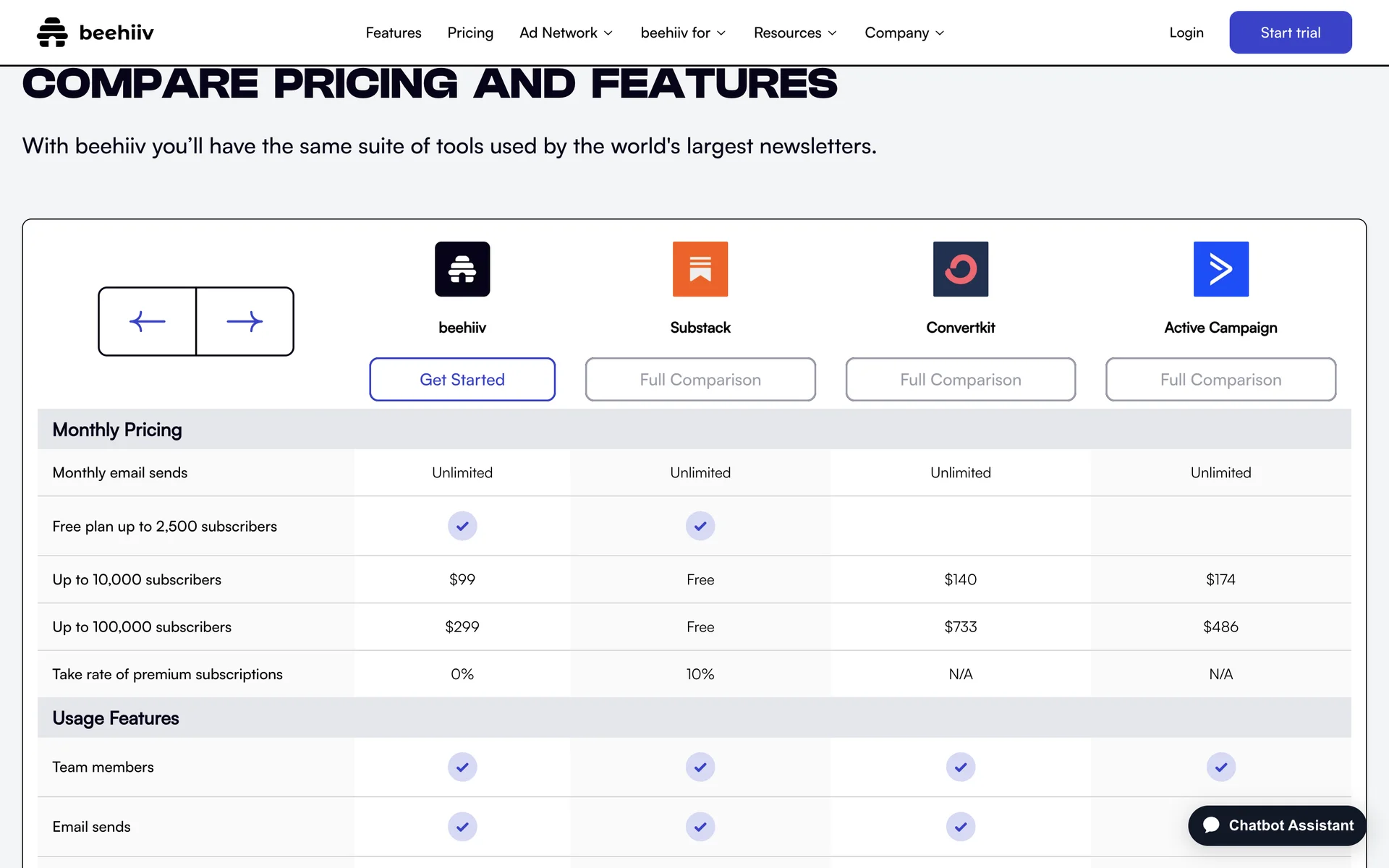Open the Features nav item
1389x868 pixels.
[x=393, y=33]
